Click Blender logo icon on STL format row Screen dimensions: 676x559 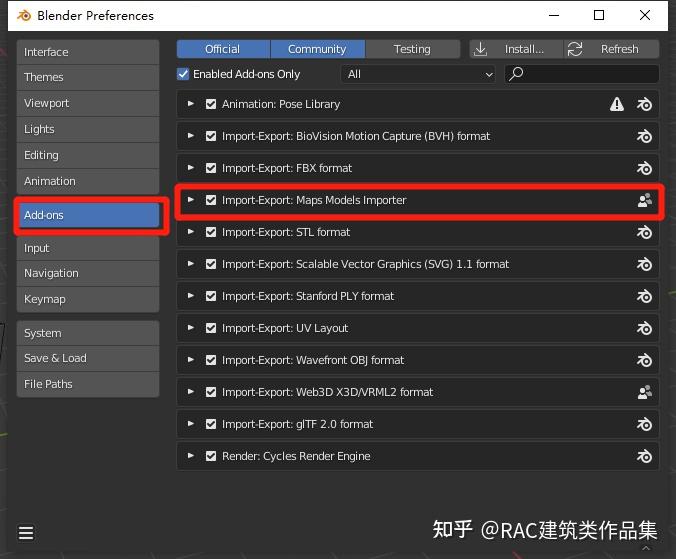pyautogui.click(x=645, y=232)
